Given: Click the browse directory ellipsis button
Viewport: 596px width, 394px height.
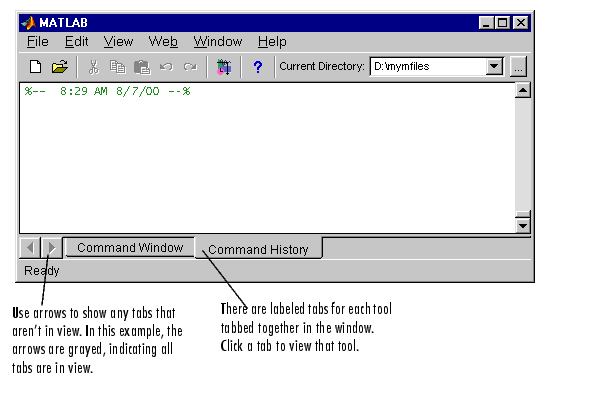Looking at the screenshot, I should (518, 67).
